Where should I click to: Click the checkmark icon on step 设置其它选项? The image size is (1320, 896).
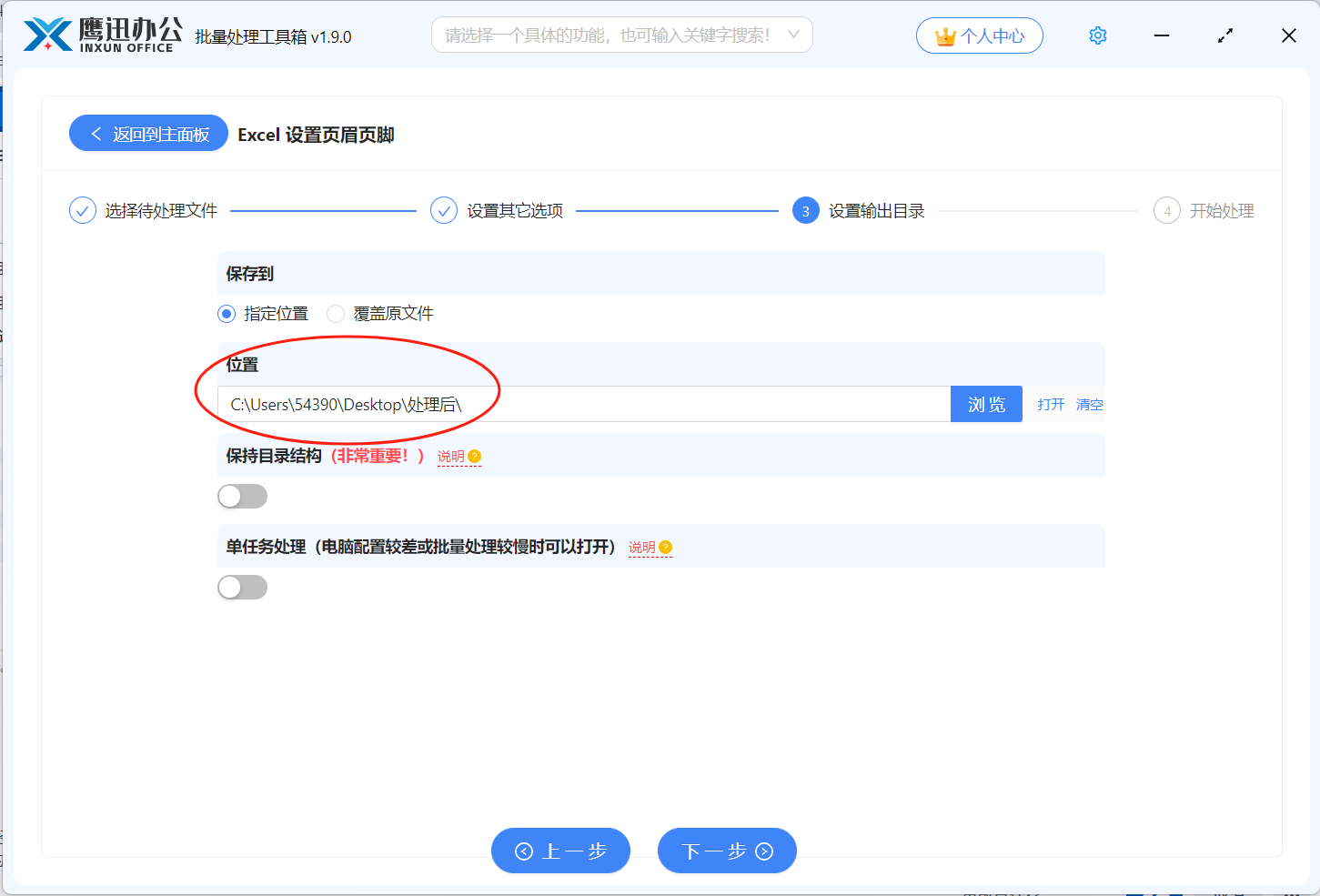(443, 210)
